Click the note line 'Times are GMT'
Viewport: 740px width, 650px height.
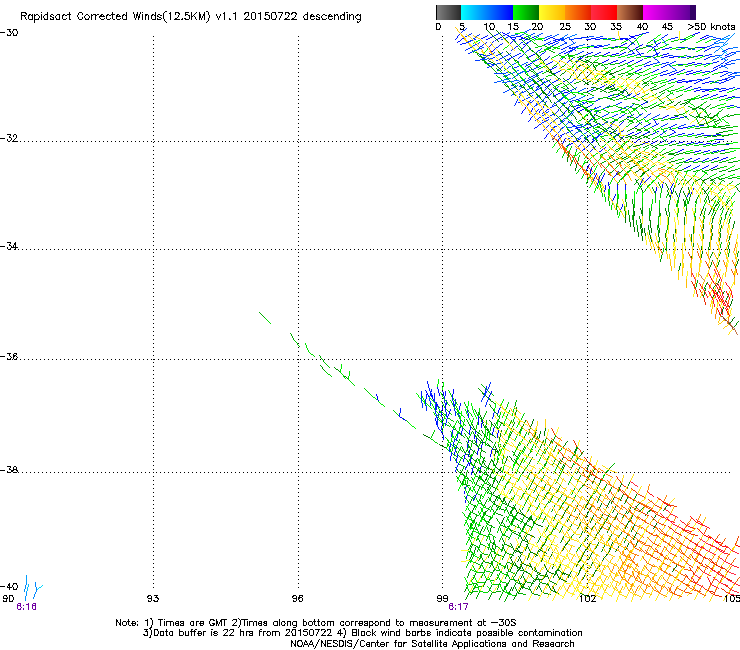click(316, 623)
